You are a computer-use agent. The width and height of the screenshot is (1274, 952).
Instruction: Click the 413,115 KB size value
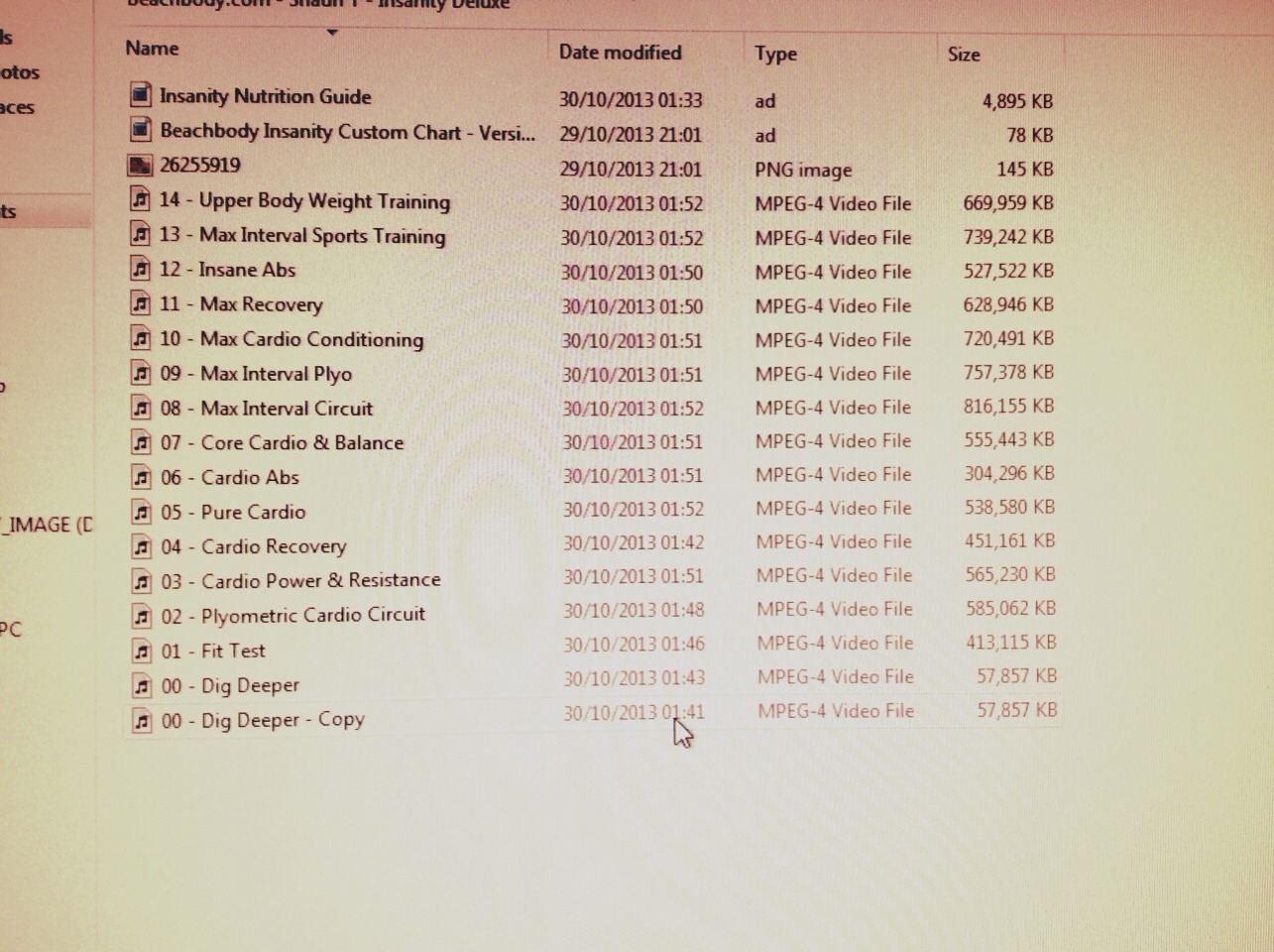pos(1011,642)
